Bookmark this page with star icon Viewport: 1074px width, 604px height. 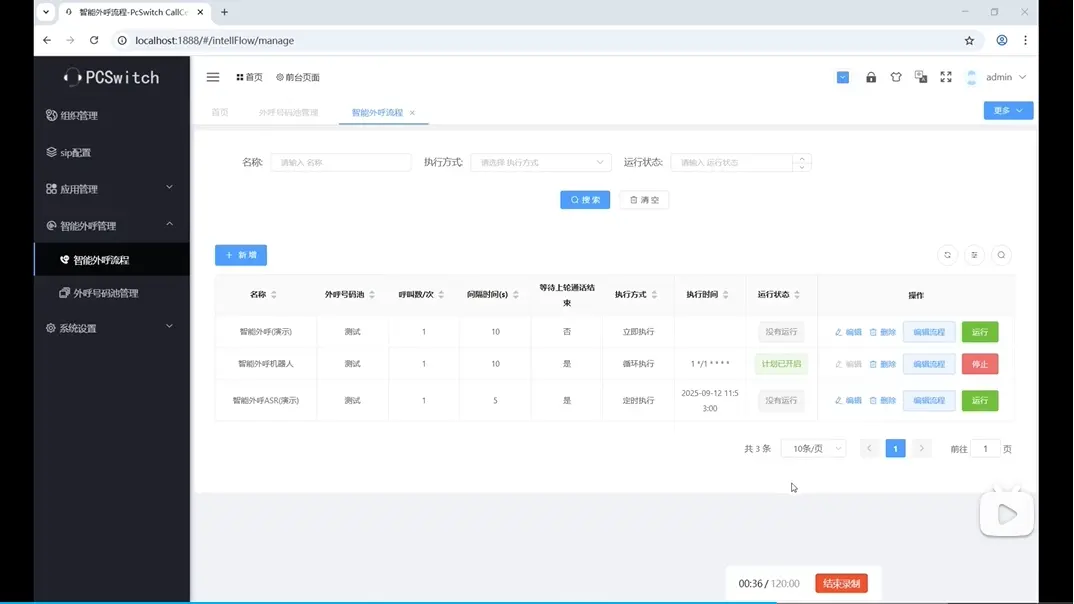pyautogui.click(x=969, y=41)
